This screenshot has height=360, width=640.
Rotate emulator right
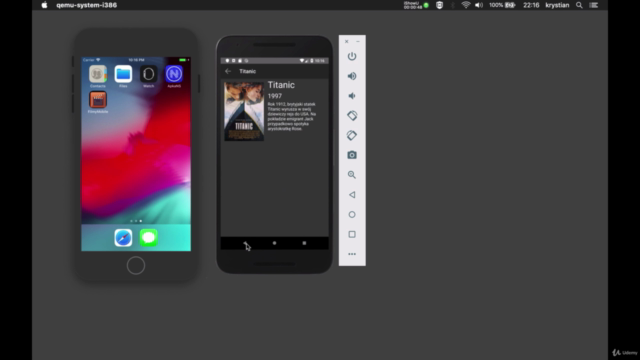[352, 135]
